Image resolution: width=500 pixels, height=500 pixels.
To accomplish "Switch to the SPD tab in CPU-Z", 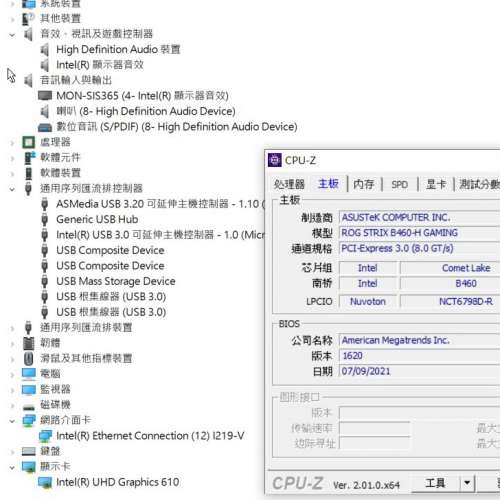I will click(399, 184).
